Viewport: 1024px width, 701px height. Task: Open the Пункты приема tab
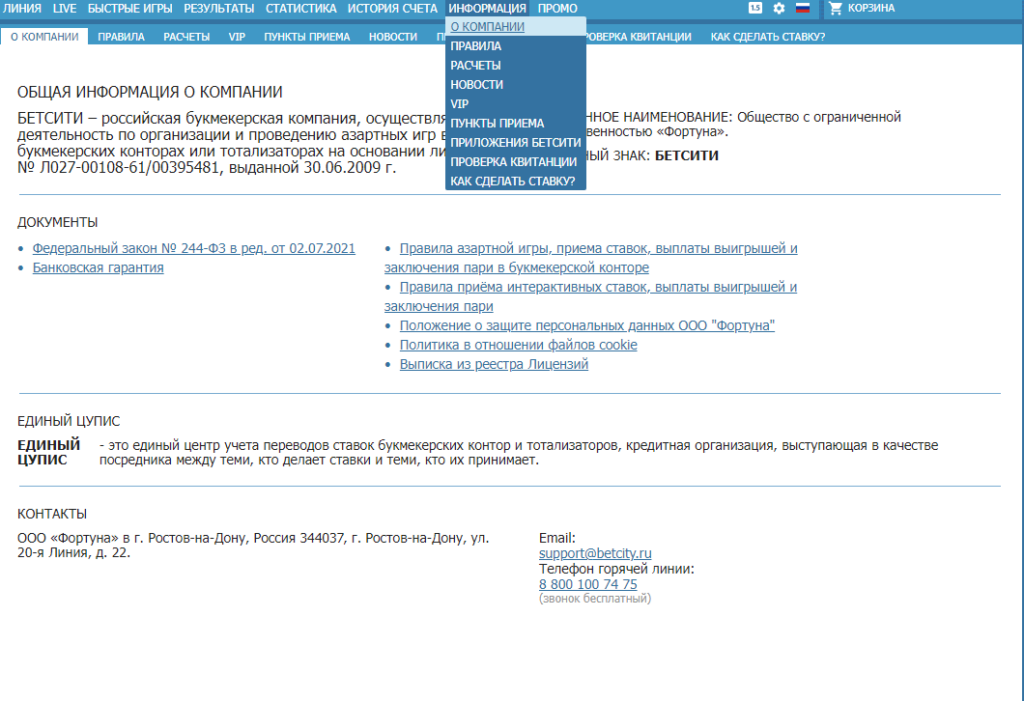[x=307, y=37]
